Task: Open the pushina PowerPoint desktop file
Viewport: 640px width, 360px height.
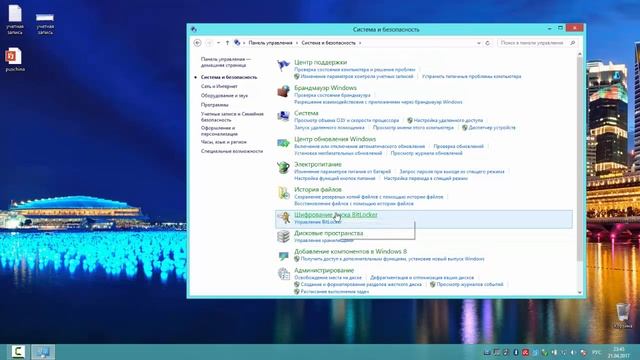Action: point(14,60)
